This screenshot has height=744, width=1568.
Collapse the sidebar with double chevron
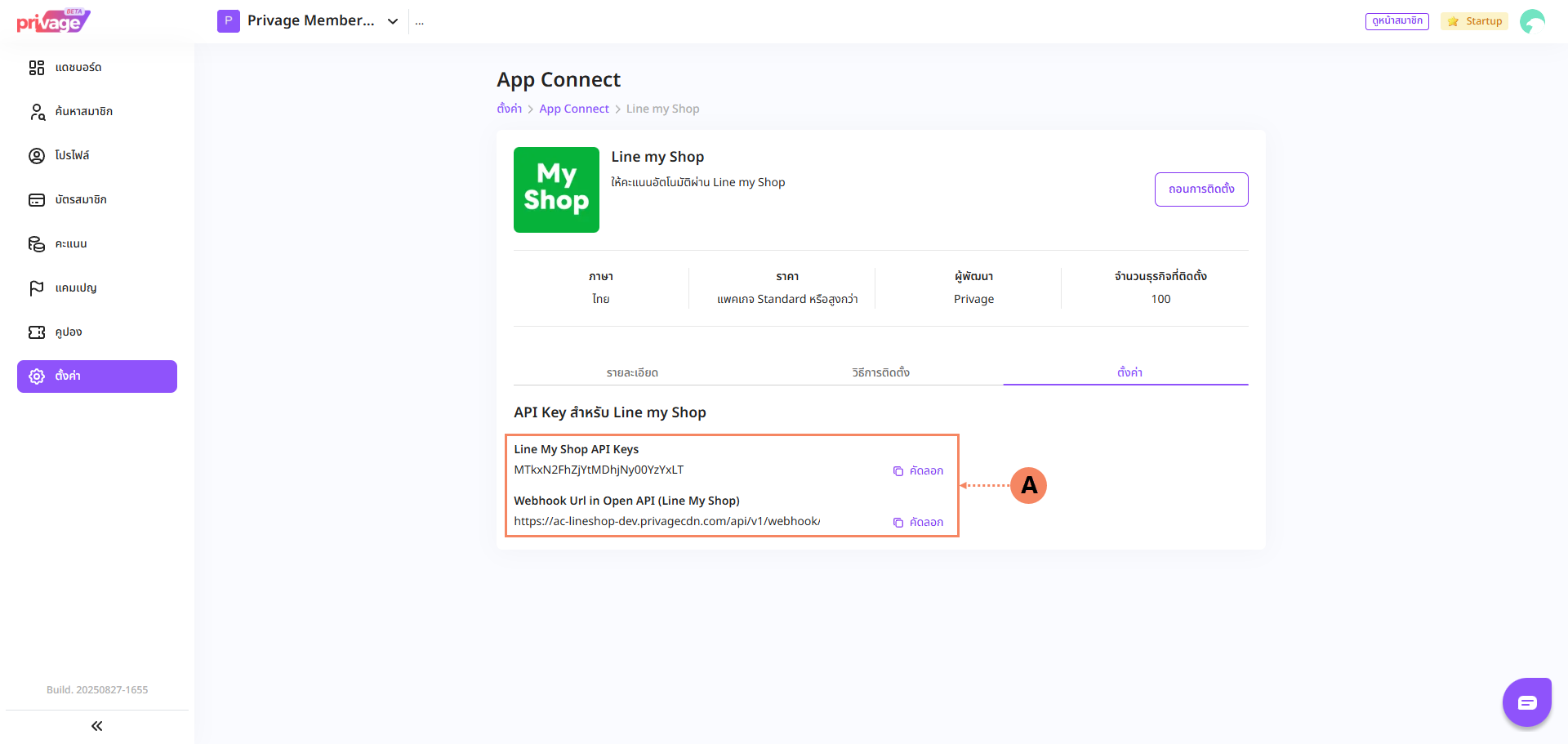click(x=97, y=726)
